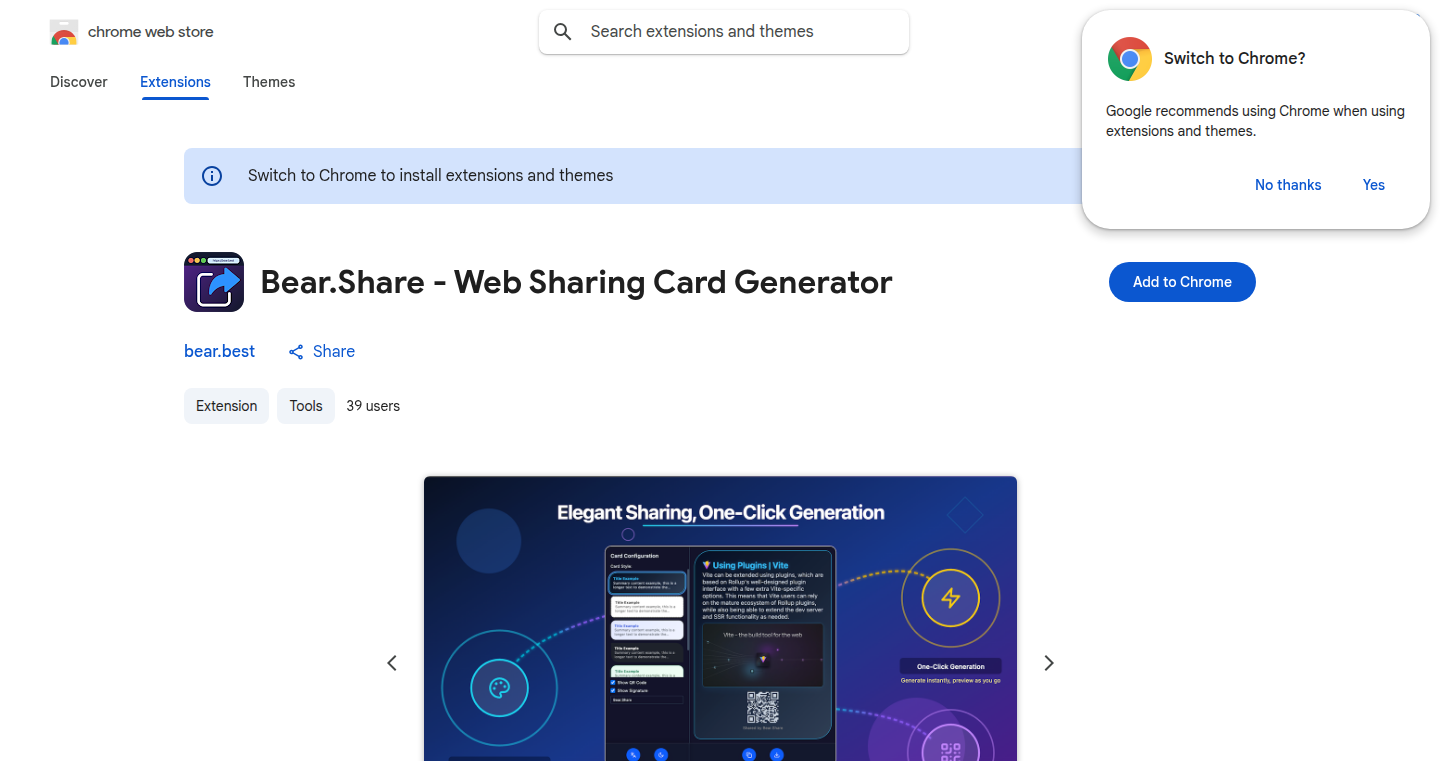Open the Discover tab

point(79,82)
